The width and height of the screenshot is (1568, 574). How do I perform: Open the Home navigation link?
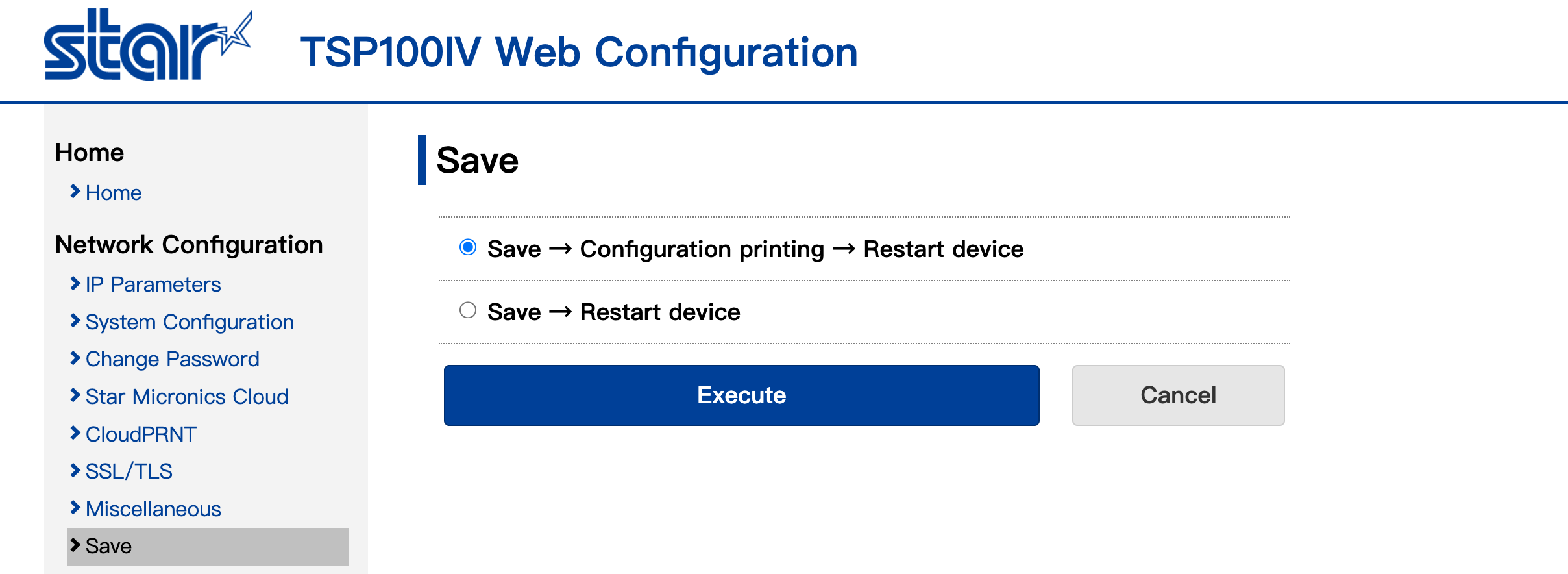point(114,193)
